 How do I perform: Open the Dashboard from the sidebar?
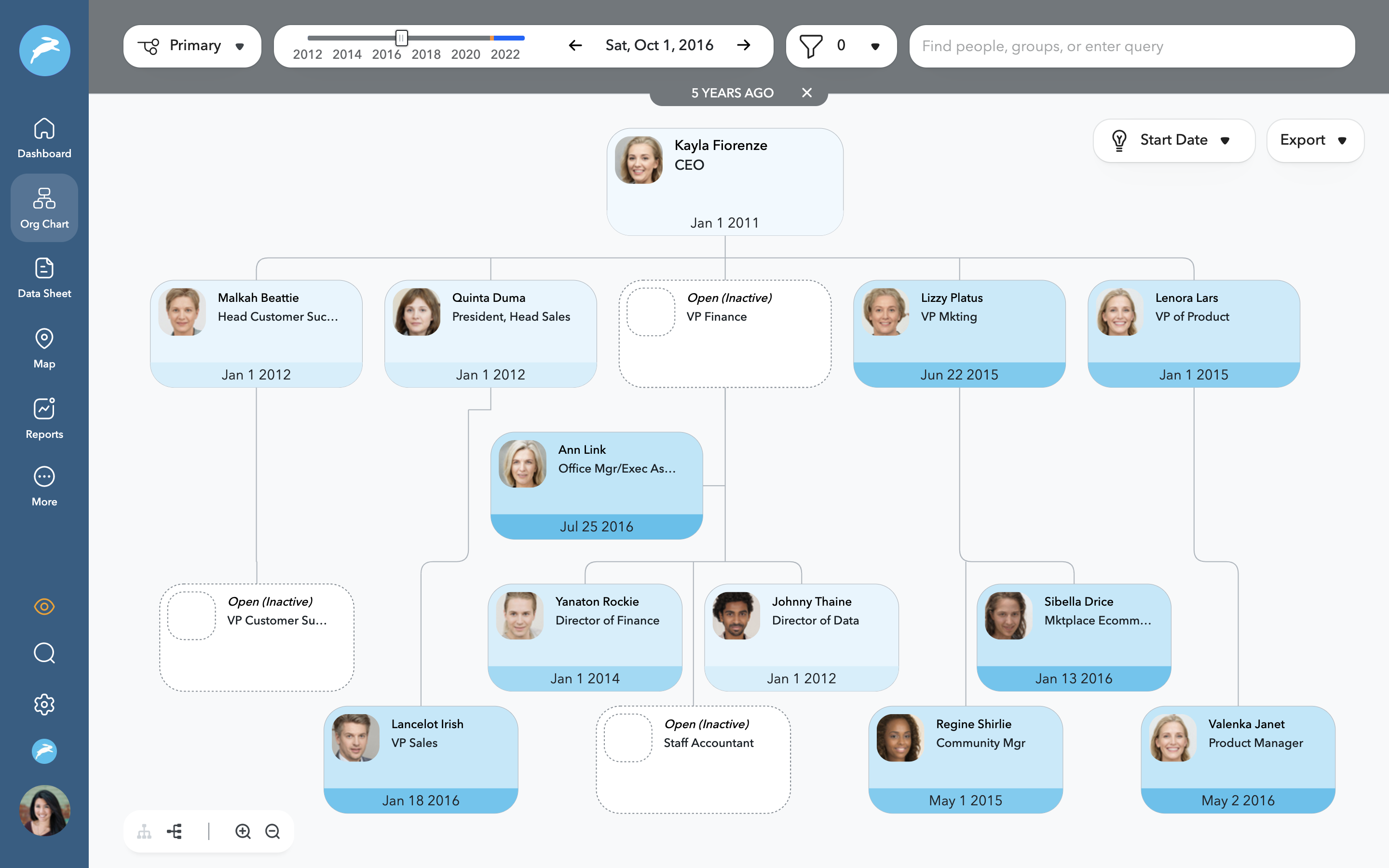pyautogui.click(x=44, y=138)
